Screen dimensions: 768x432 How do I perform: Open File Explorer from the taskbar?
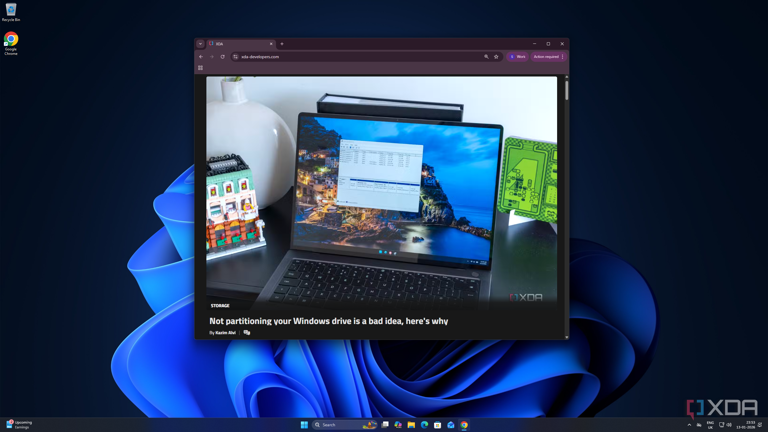(411, 425)
